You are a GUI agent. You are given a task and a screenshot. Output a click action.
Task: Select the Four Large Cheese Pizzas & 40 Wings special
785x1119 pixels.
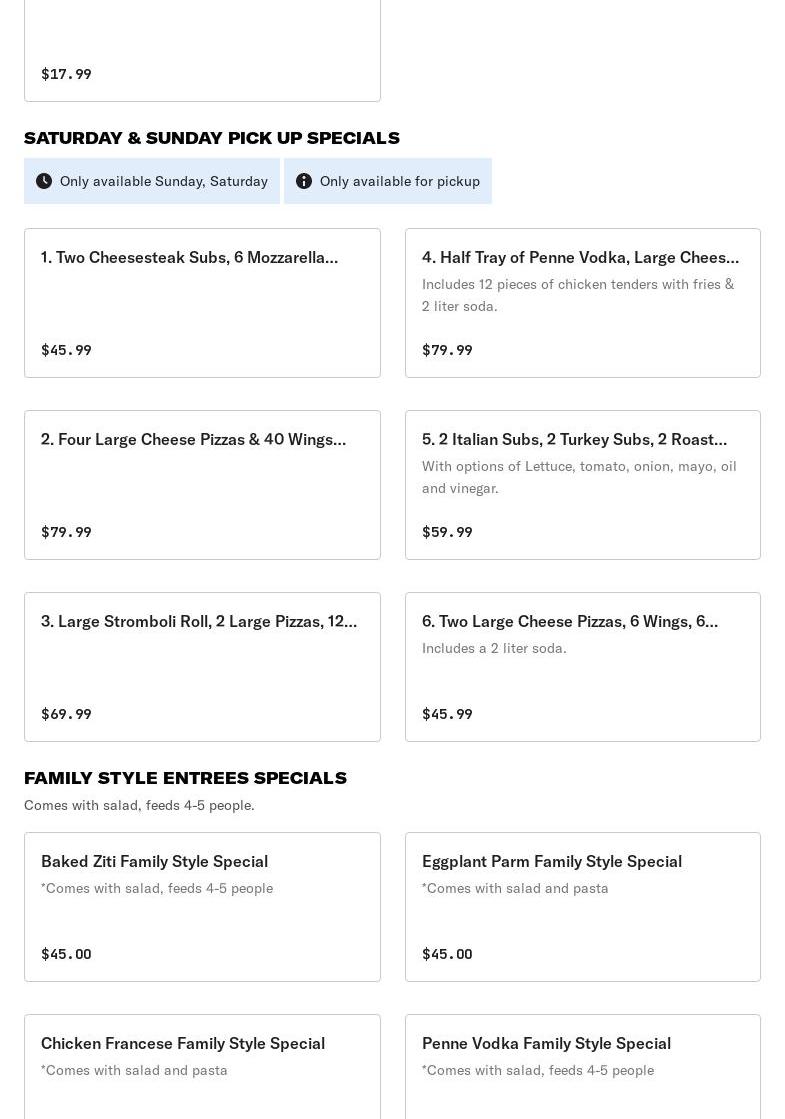pyautogui.click(x=202, y=484)
